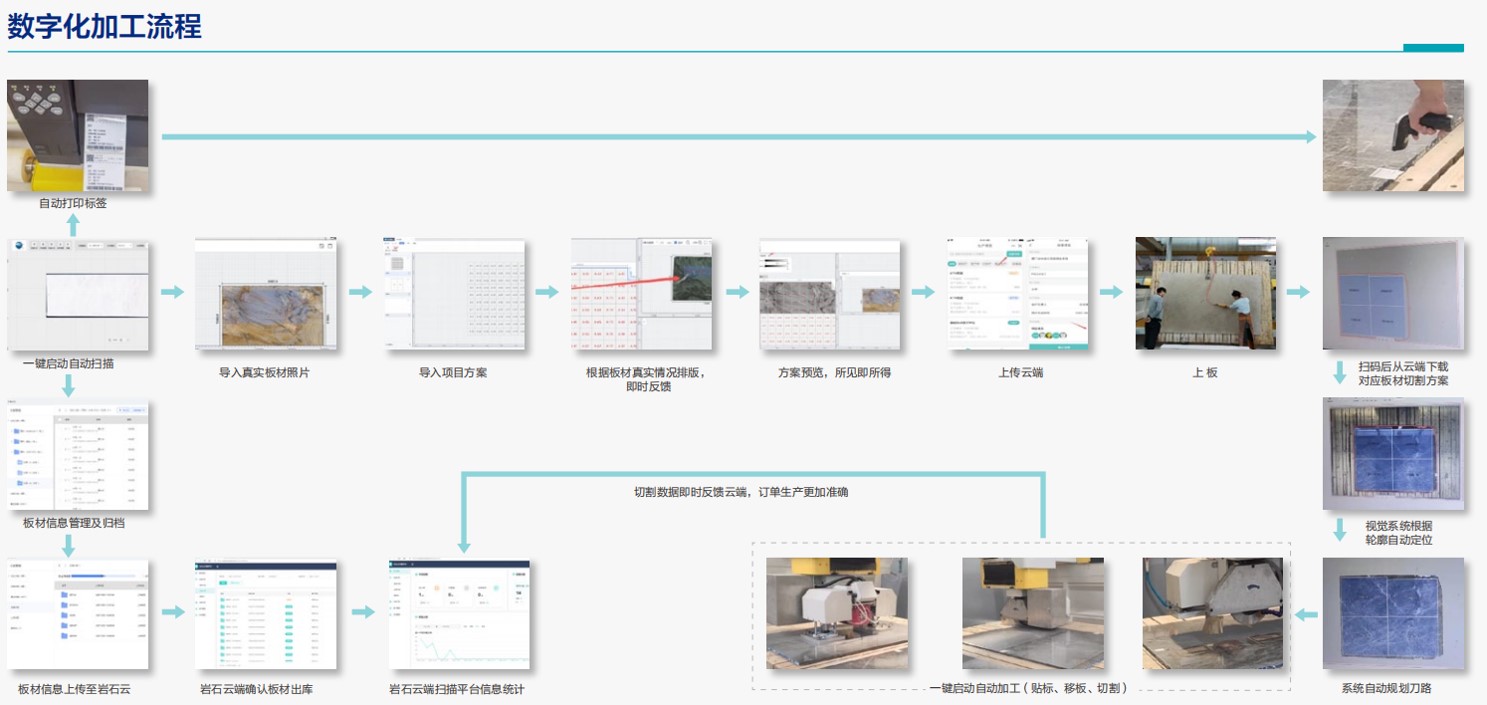The image size is (1487, 705).
Task: Click the 板材信息管理及归档 file list screenshot
Action: [77, 455]
